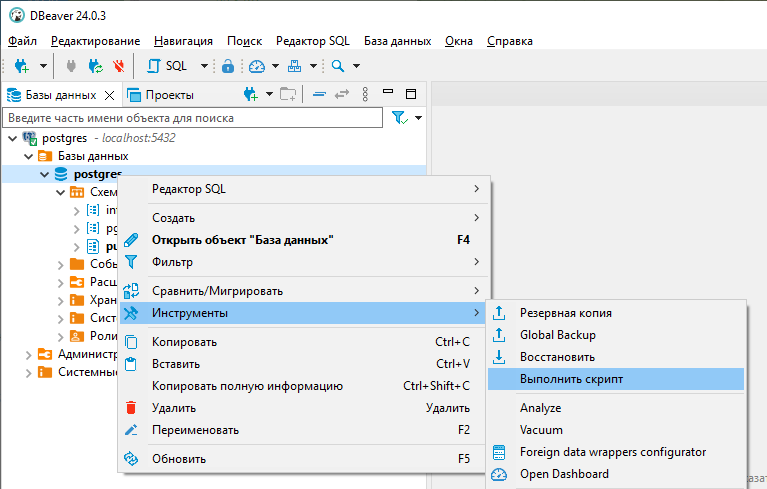
Task: Open the New connection dropdown arrow in main toolbar
Action: point(43,66)
